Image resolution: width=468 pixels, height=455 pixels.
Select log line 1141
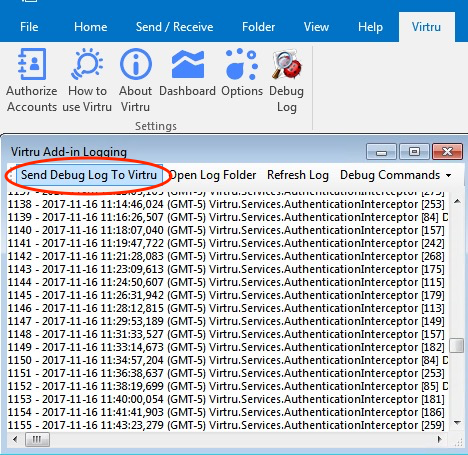click(x=226, y=243)
